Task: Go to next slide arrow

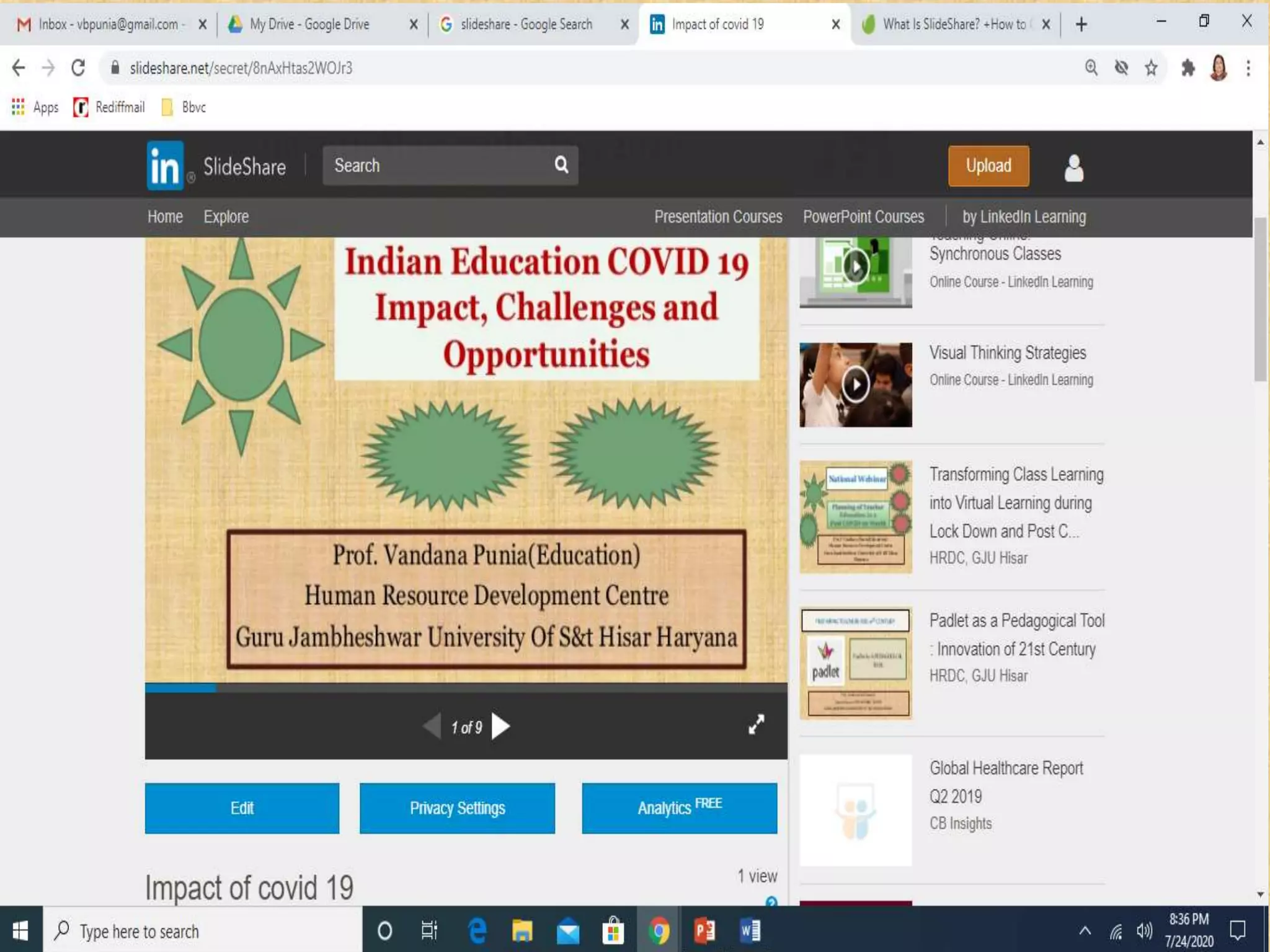Action: (500, 726)
